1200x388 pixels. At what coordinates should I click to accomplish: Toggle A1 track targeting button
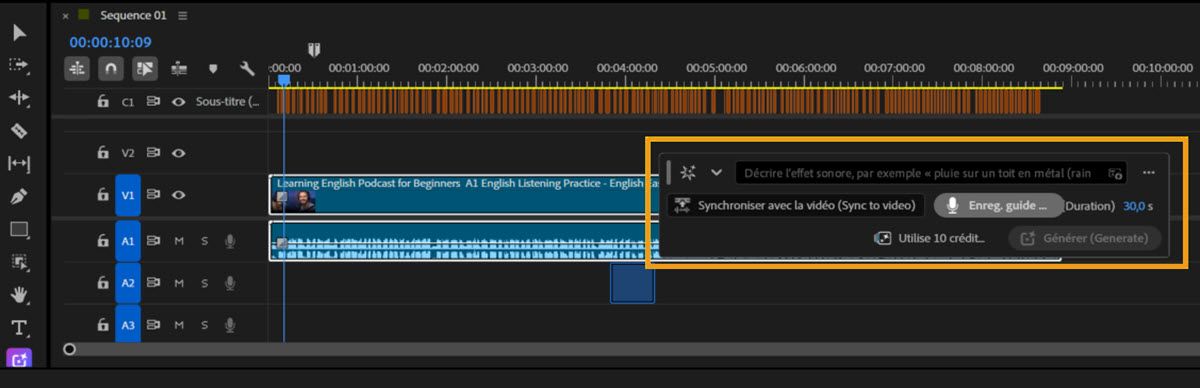point(128,241)
